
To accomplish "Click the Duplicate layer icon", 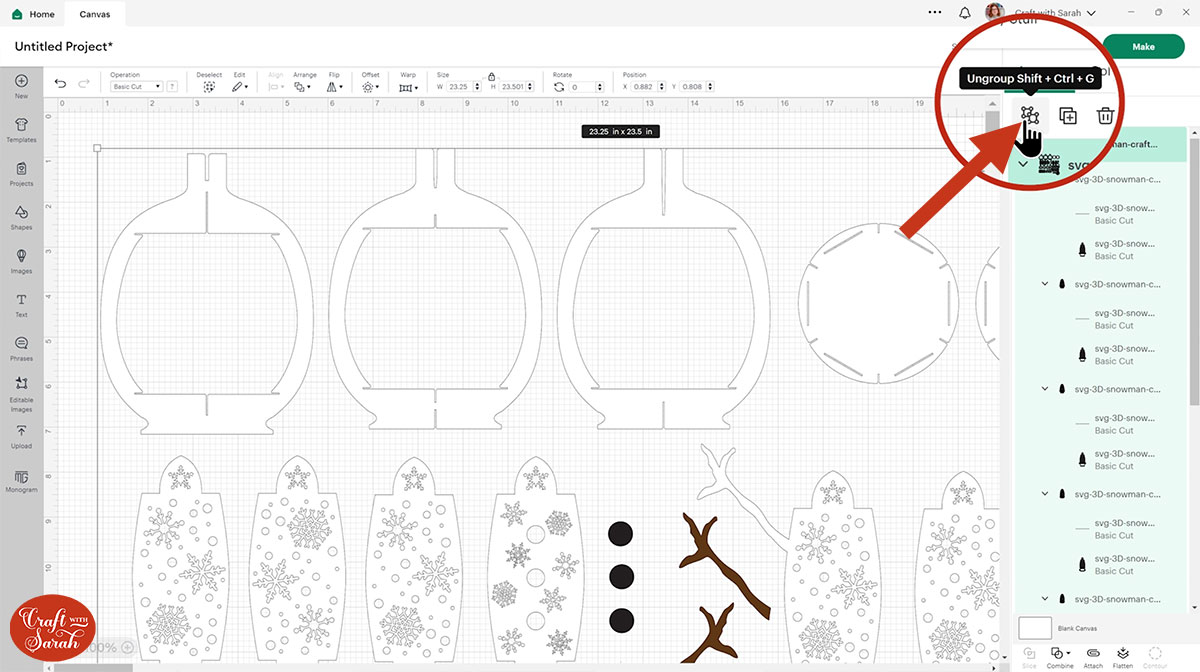I will pos(1067,116).
